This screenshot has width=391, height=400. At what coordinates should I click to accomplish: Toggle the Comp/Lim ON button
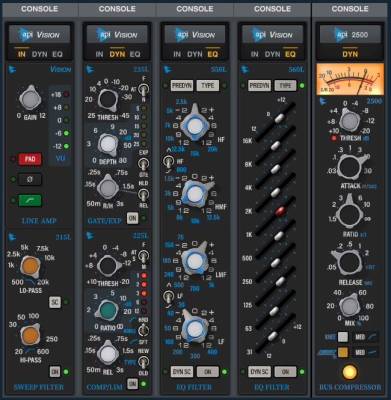[x=132, y=384]
